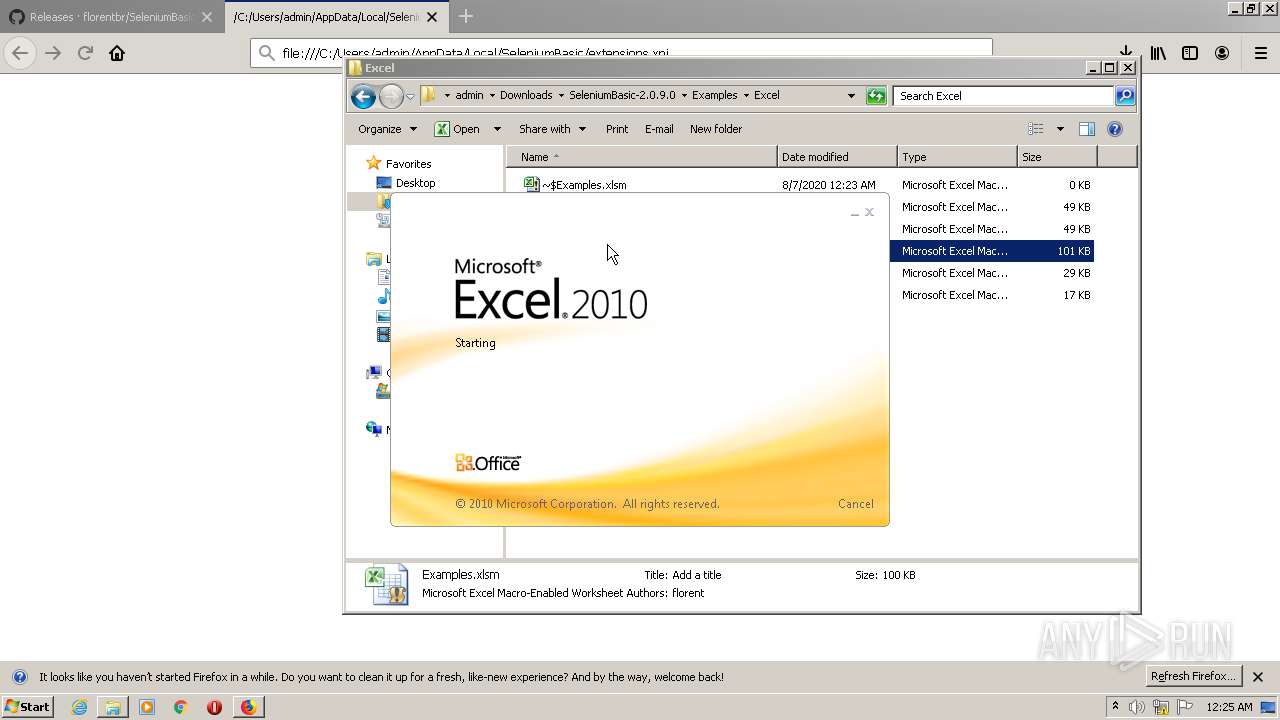
Task: Click Add a title in details pane
Action: pos(696,575)
